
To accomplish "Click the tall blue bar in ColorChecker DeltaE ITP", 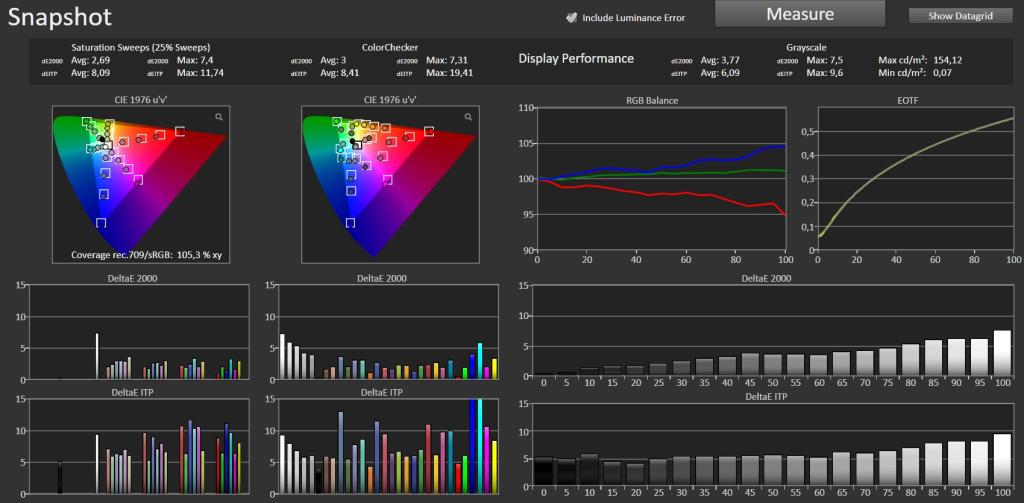I will click(472, 446).
